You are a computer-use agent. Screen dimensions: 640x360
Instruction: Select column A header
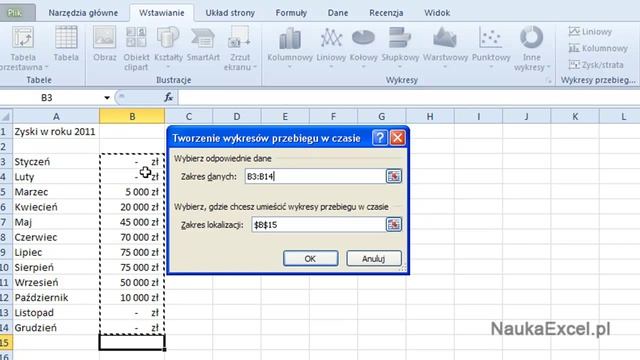coord(56,117)
